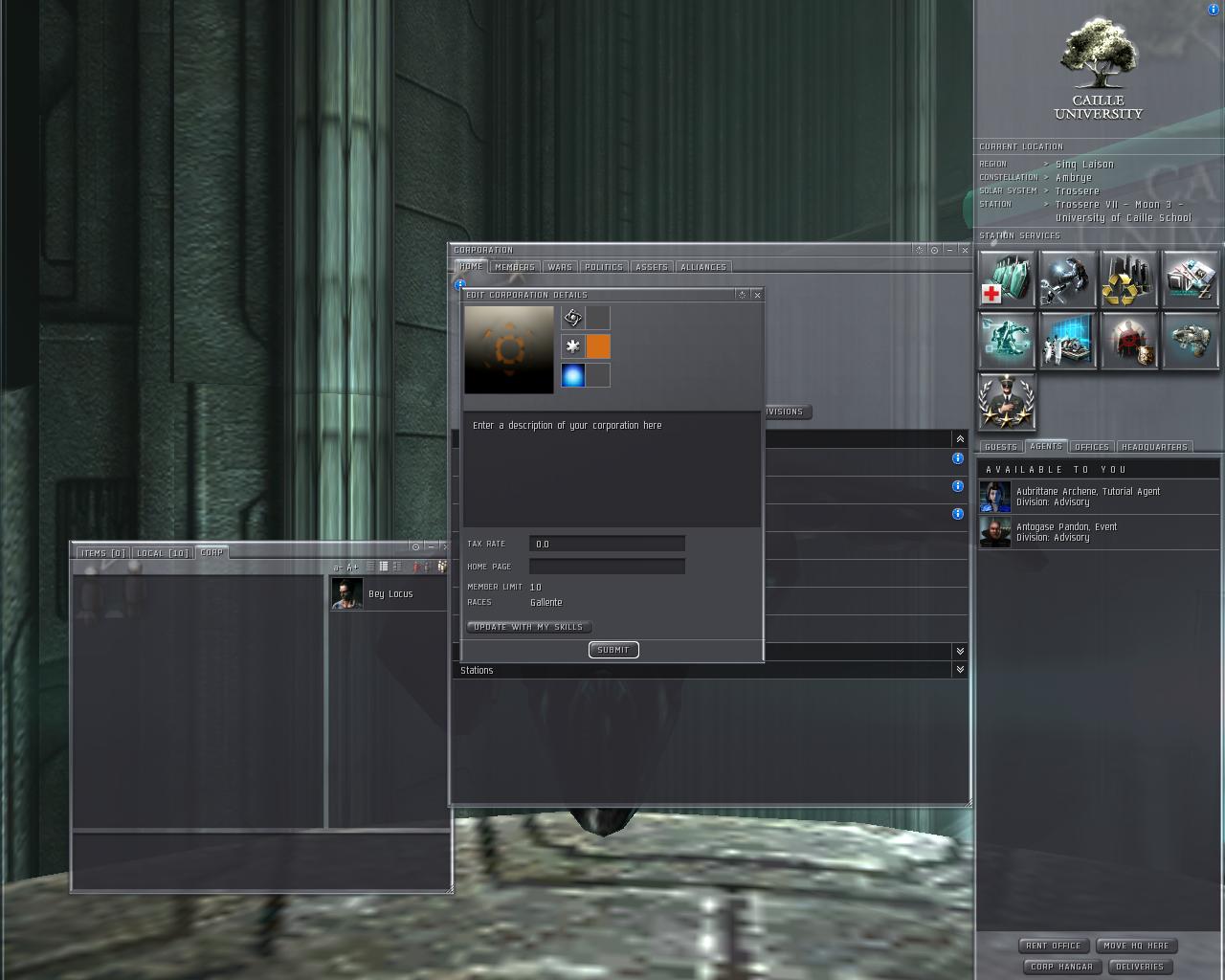
Task: Open the Science and Industry lab service
Action: point(1068,341)
